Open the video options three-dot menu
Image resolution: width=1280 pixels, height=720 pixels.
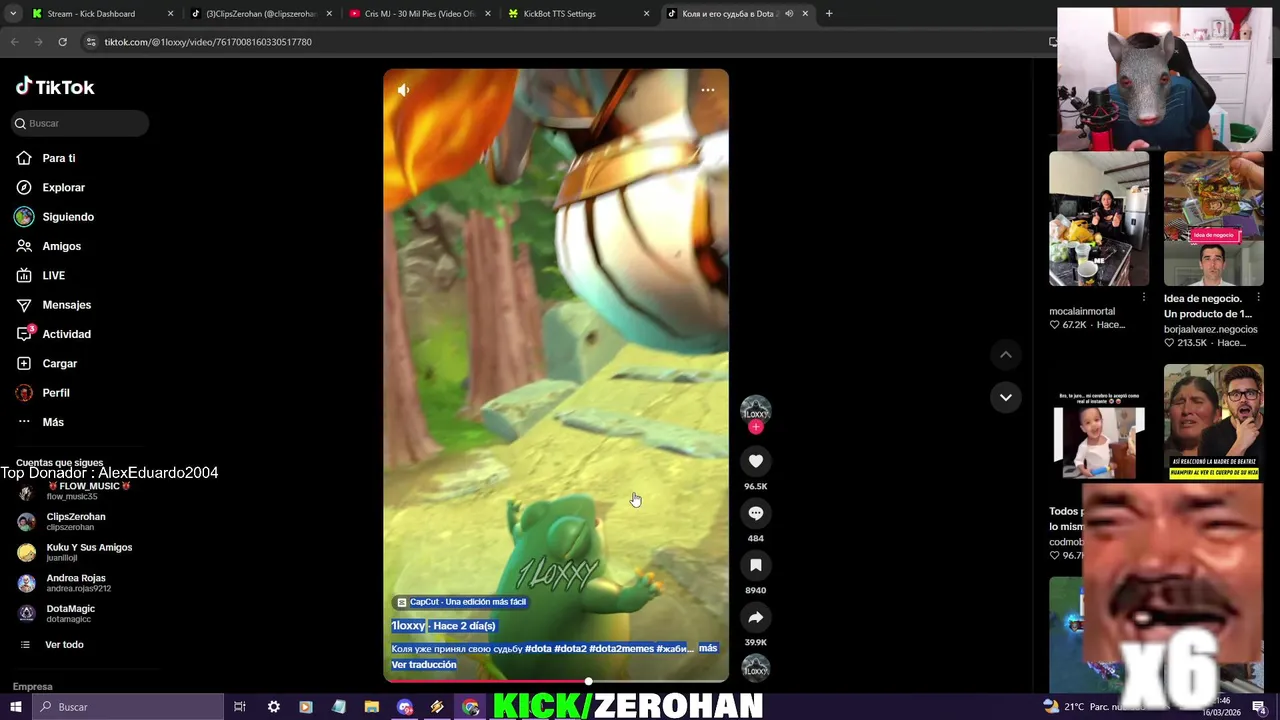[708, 90]
